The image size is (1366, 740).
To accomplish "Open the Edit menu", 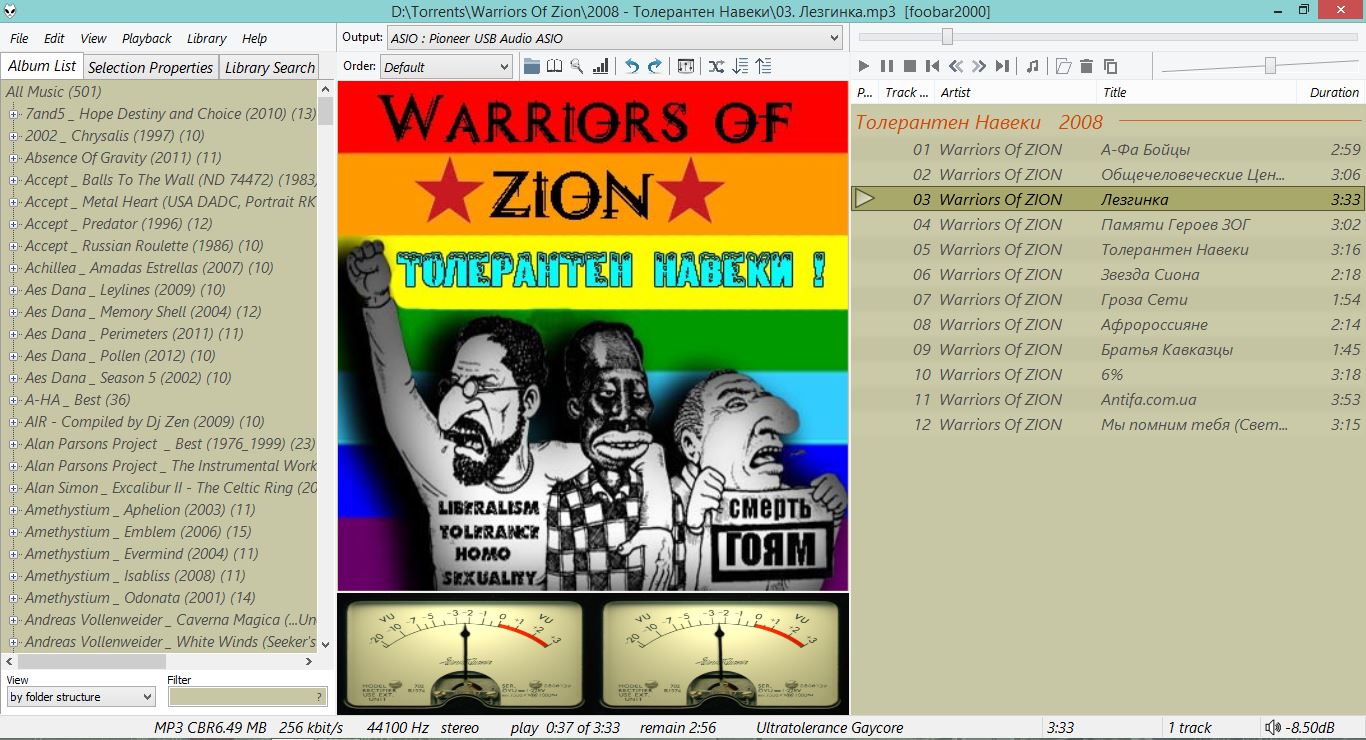I will [54, 38].
